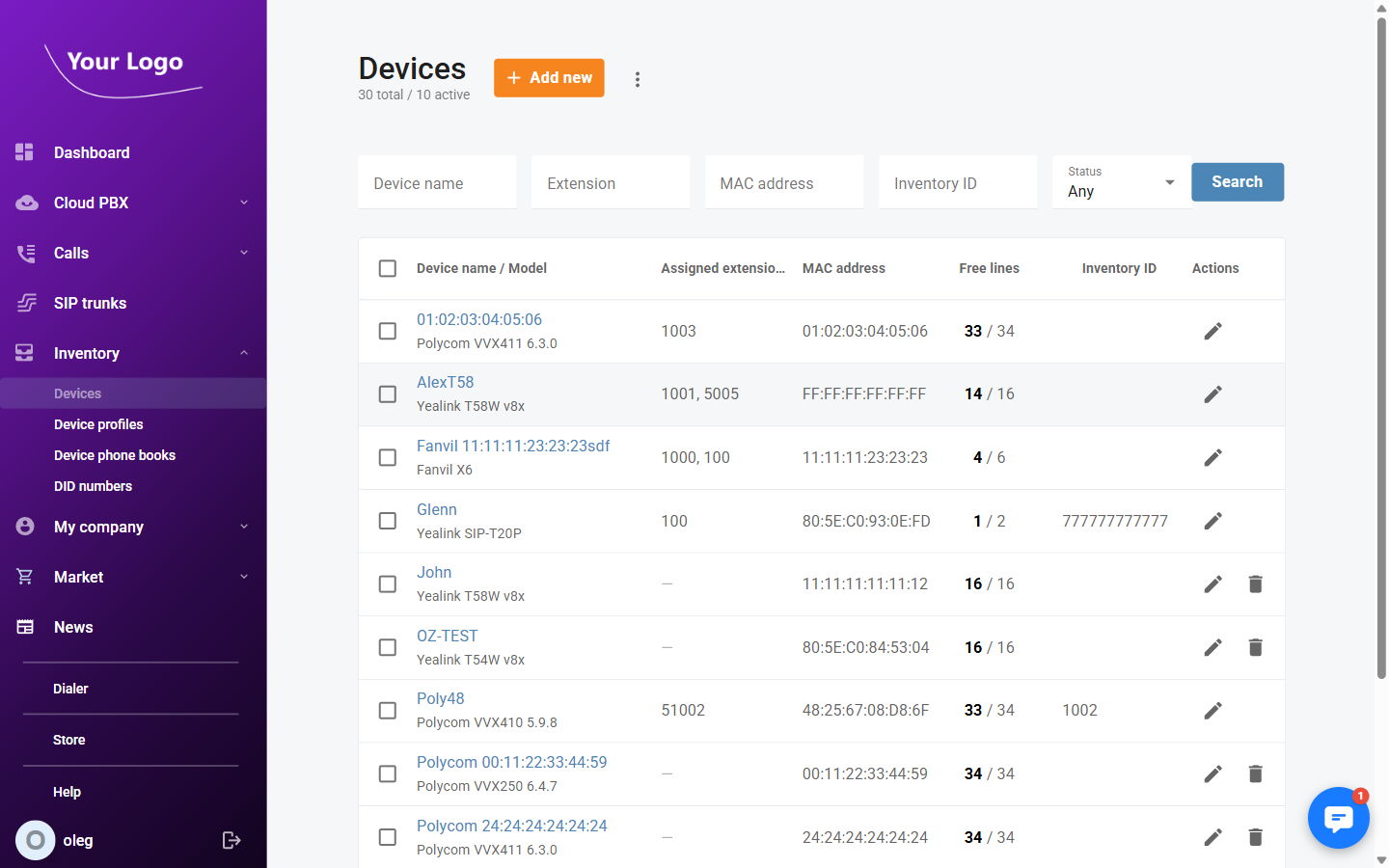The width and height of the screenshot is (1389, 868).
Task: Open the chat support bubble
Action: 1339,817
